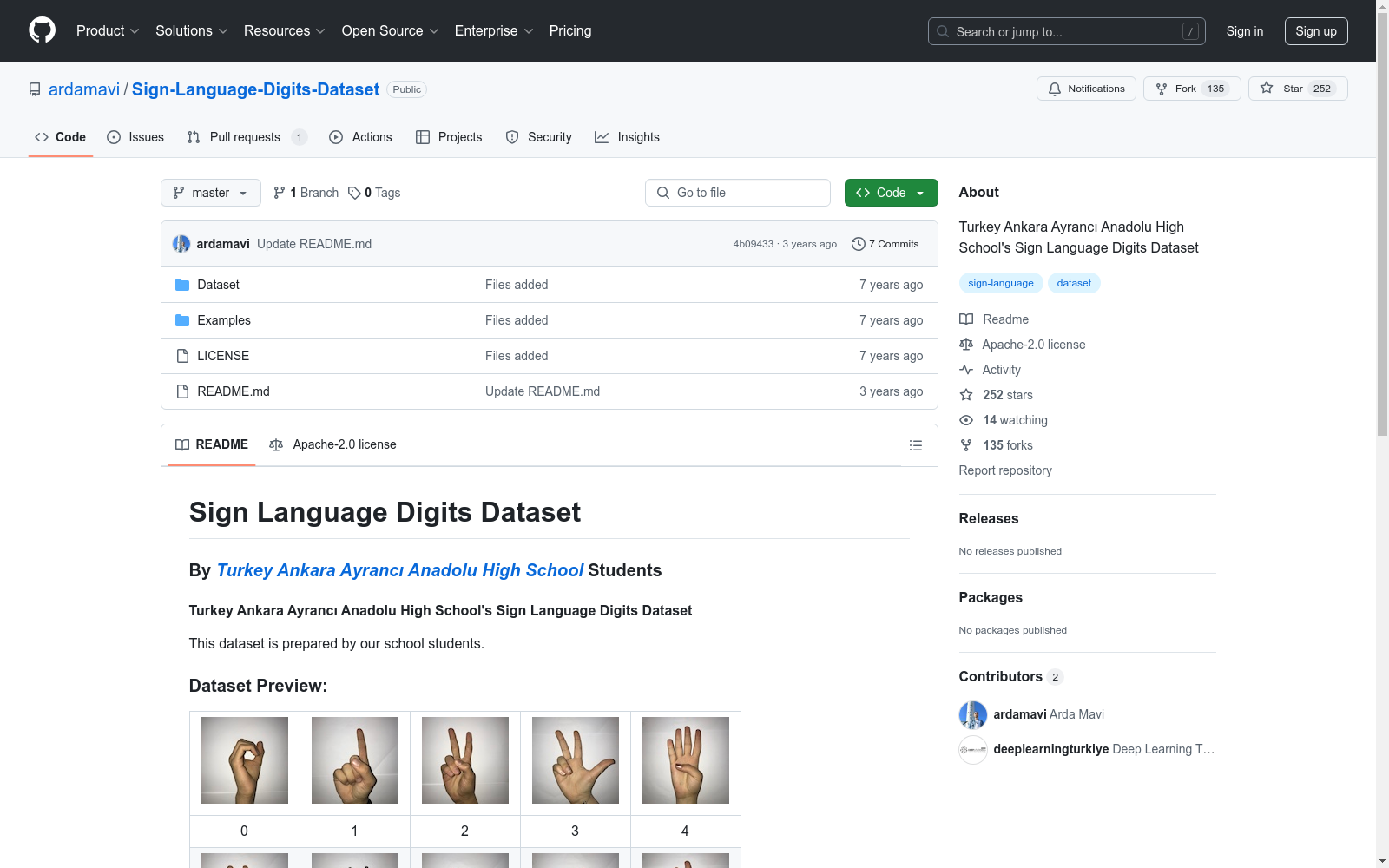Click the Dataset folder icon

coord(182,285)
